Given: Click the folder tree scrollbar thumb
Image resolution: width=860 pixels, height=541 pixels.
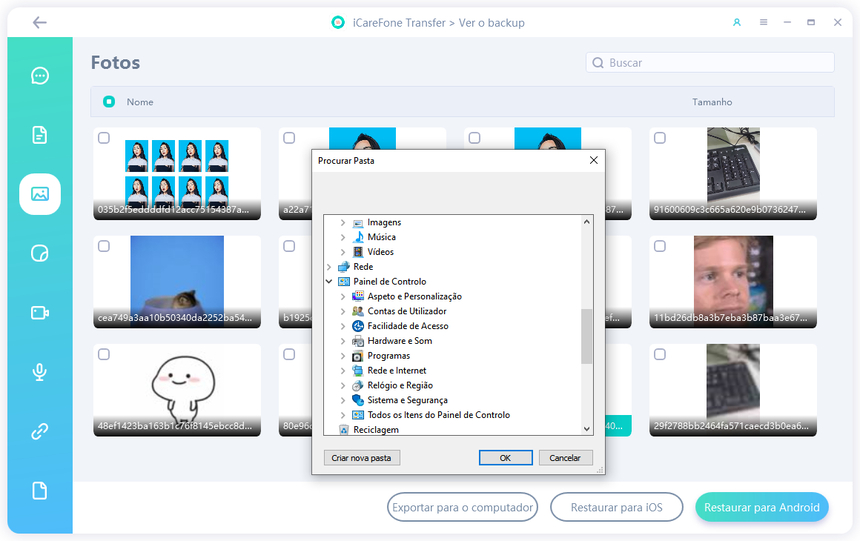Looking at the screenshot, I should (x=587, y=336).
